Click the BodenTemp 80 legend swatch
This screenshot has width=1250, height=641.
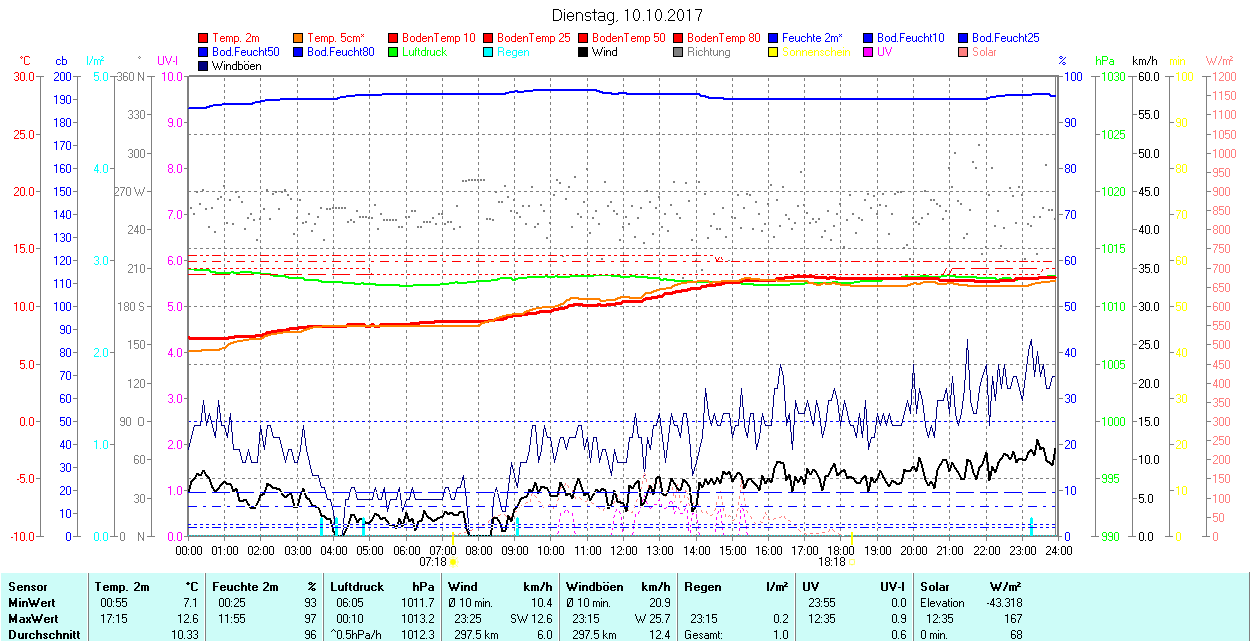coord(679,38)
